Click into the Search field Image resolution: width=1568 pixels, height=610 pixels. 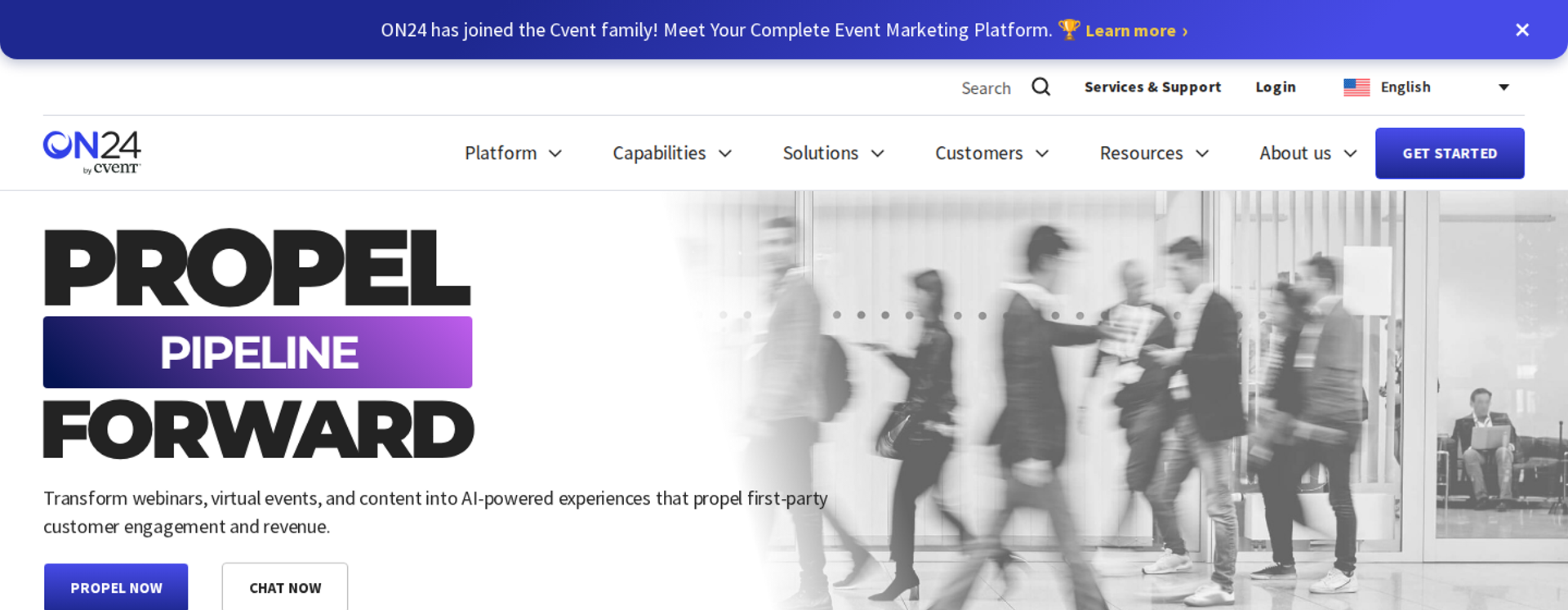(986, 87)
